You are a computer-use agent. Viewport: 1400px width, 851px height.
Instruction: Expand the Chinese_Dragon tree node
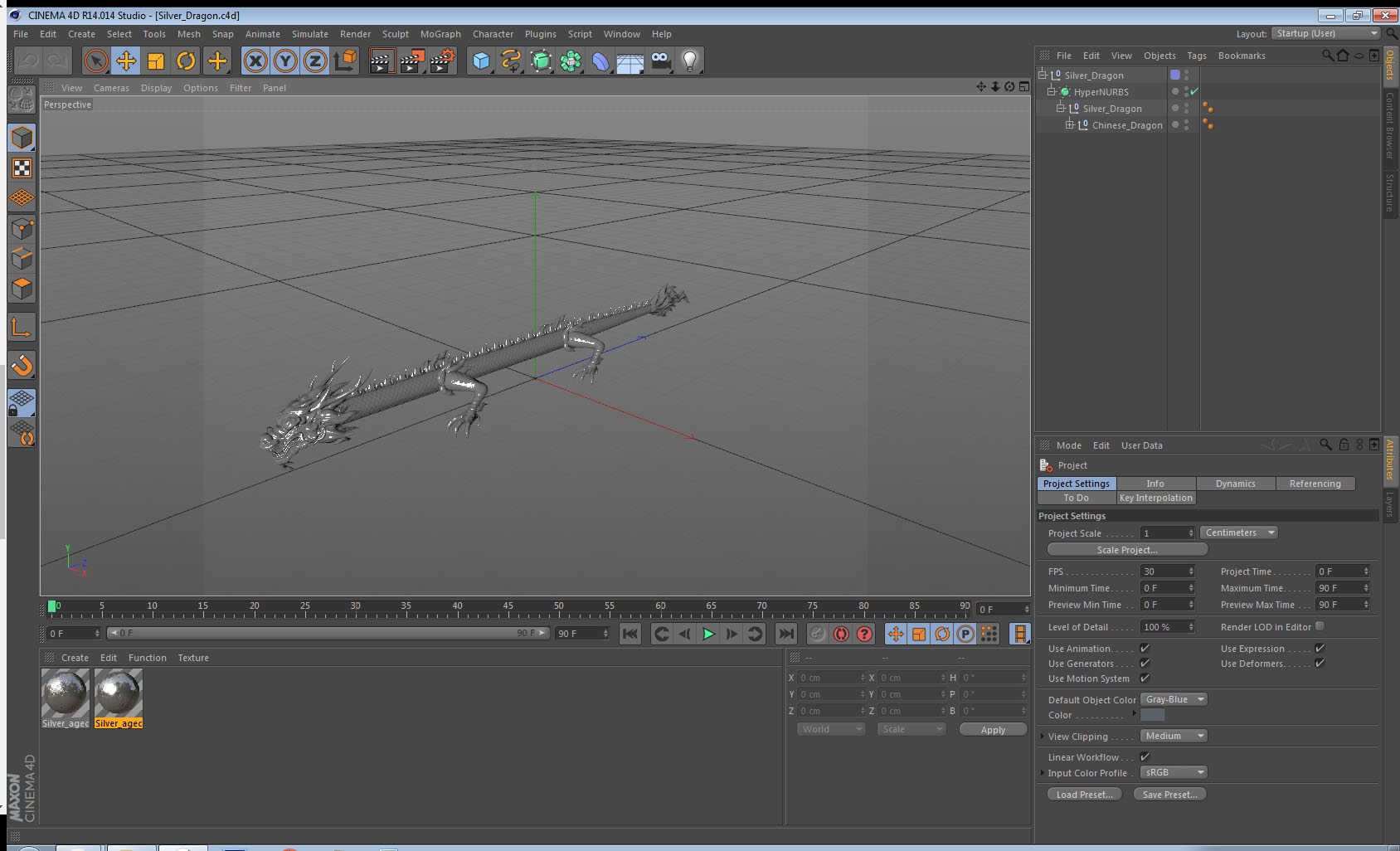(x=1070, y=124)
